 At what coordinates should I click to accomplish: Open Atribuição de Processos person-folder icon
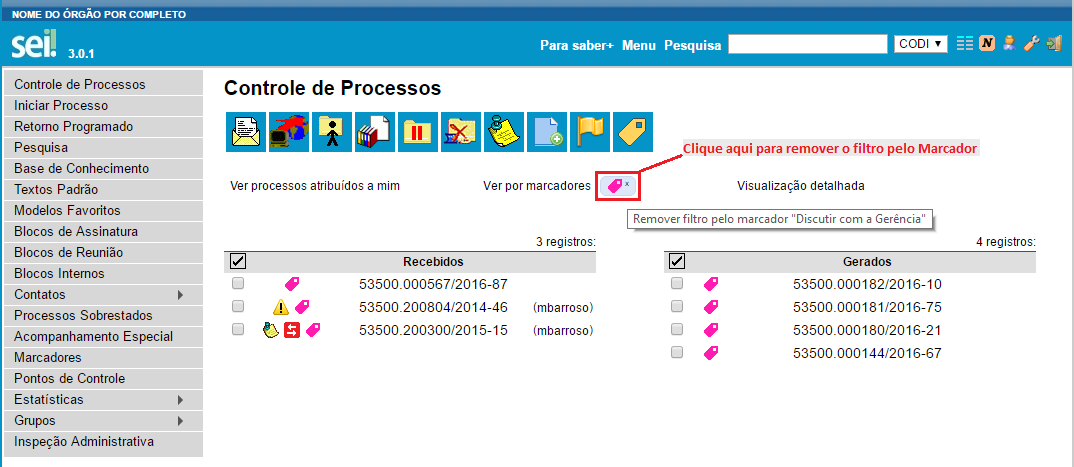(332, 131)
